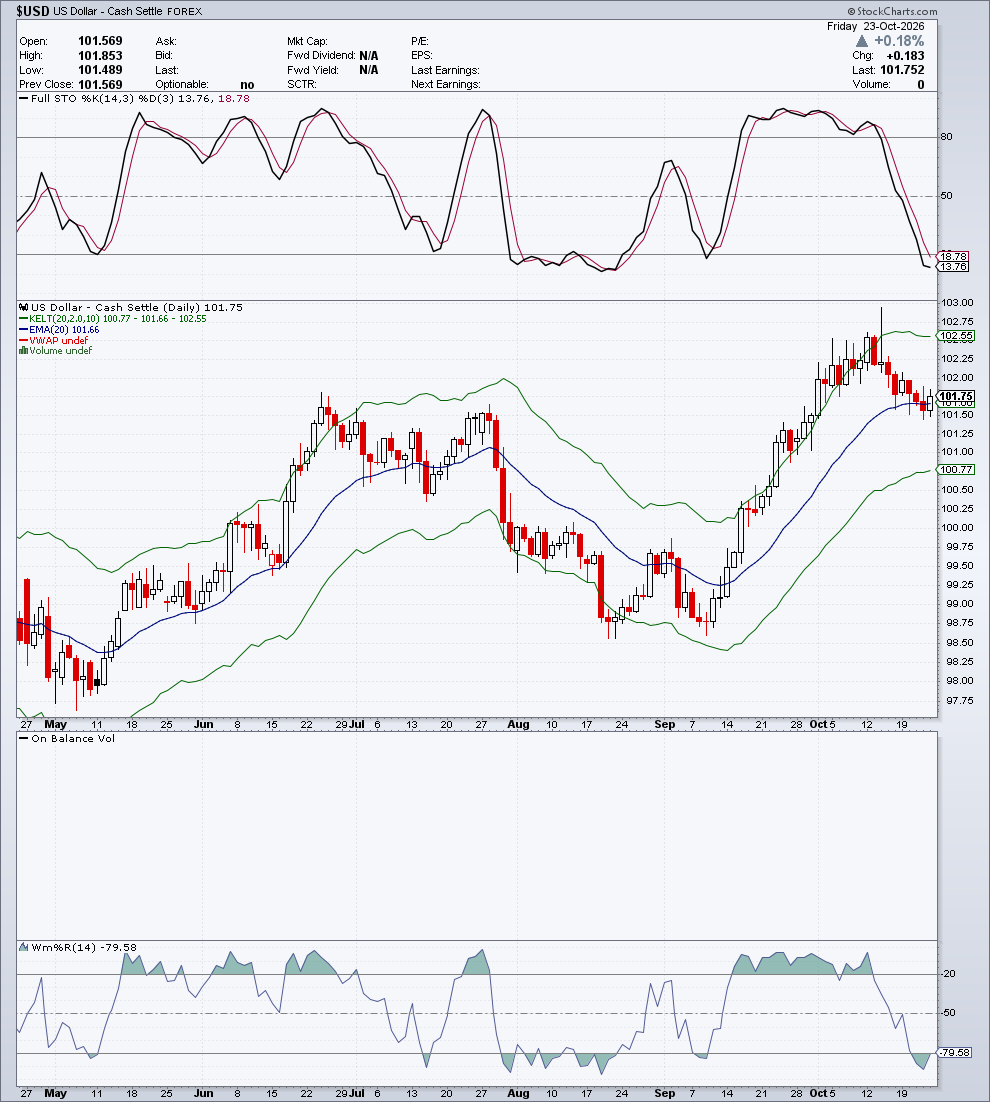Click the Sep label under the price chart
The width and height of the screenshot is (990, 1102).
(x=664, y=724)
